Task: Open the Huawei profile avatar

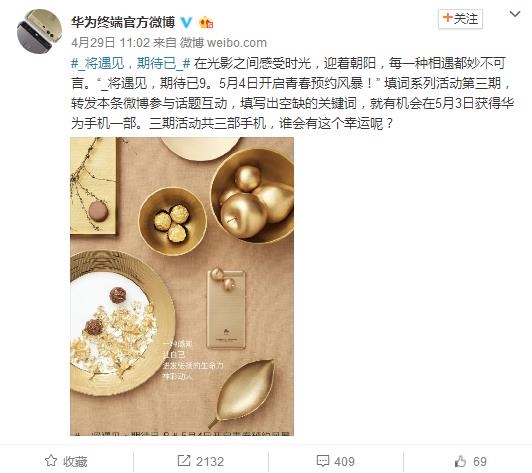Action: [39, 31]
